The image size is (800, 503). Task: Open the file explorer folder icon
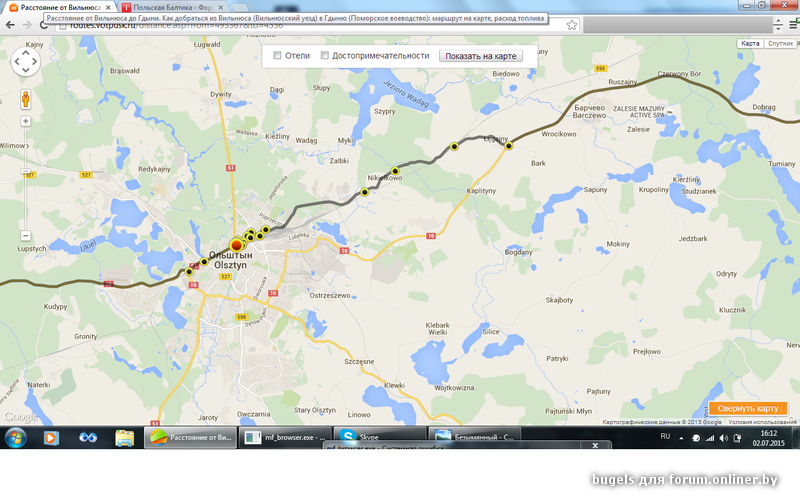coord(124,438)
